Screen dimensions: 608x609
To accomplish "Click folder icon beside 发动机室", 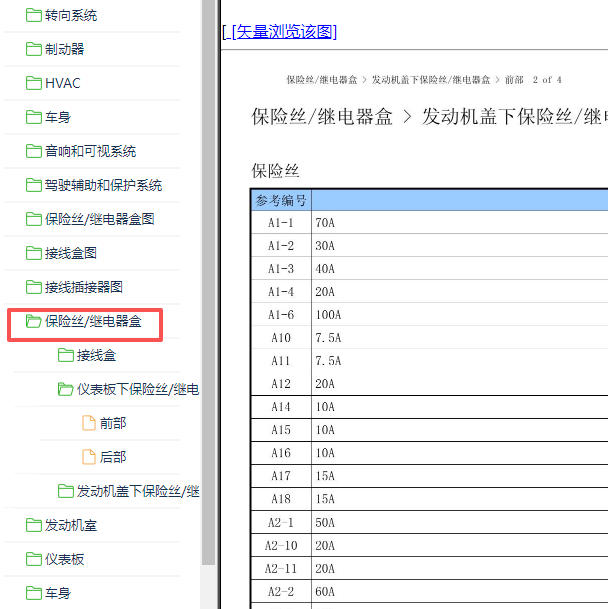I will tap(33, 525).
